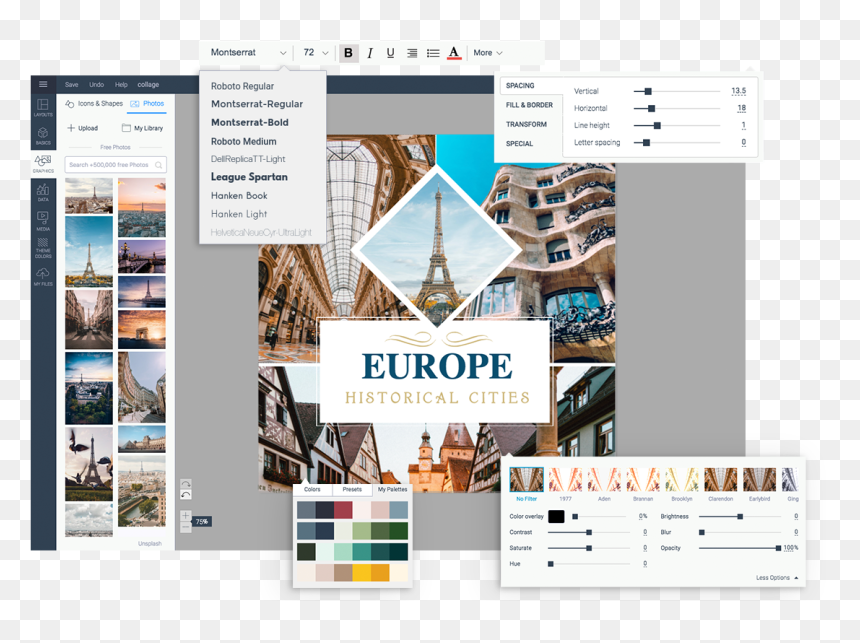The image size is (860, 643).
Task: Click the Horizontal value 18
Action: pos(742,108)
